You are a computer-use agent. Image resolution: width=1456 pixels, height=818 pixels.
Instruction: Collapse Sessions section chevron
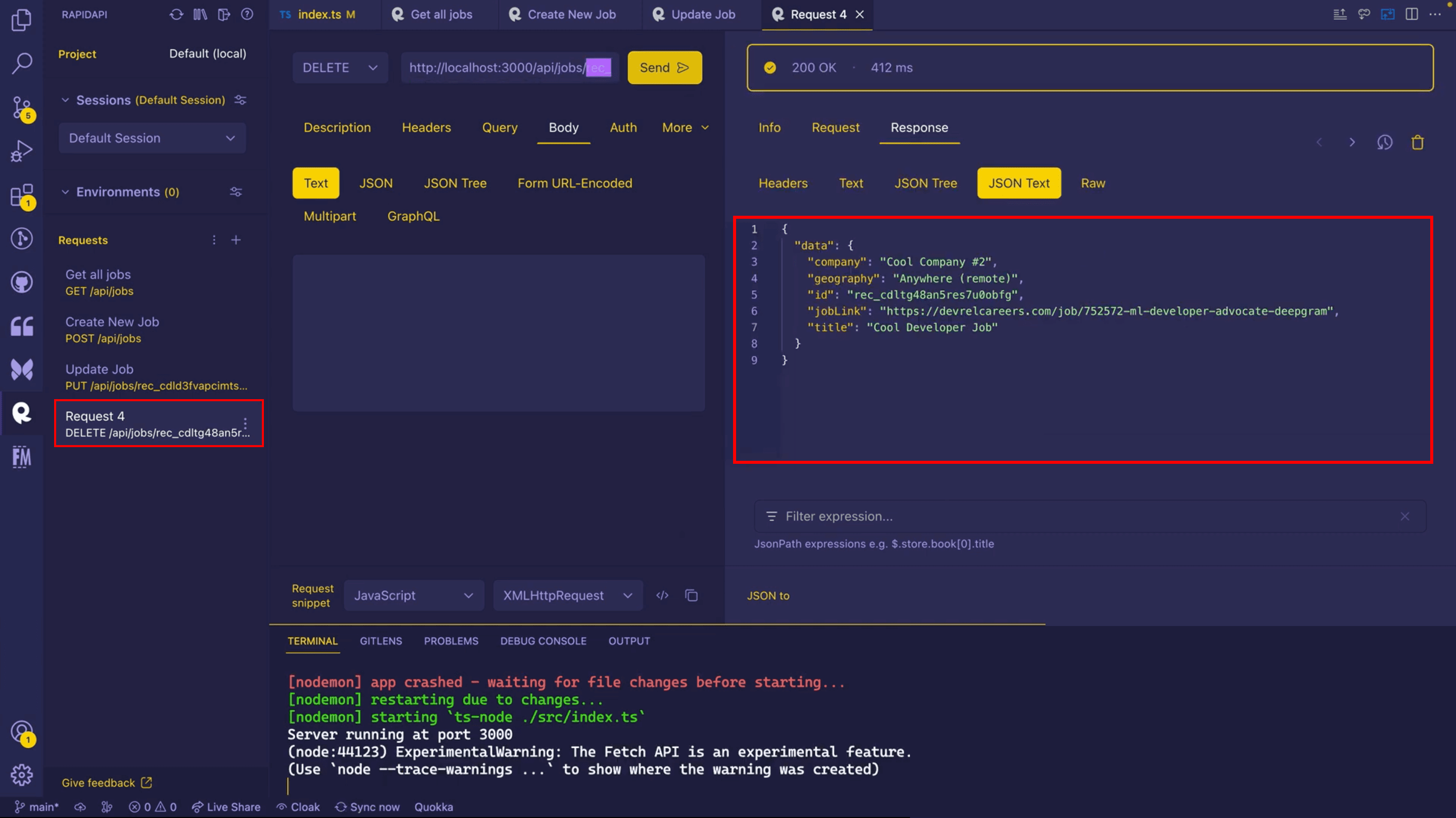66,100
